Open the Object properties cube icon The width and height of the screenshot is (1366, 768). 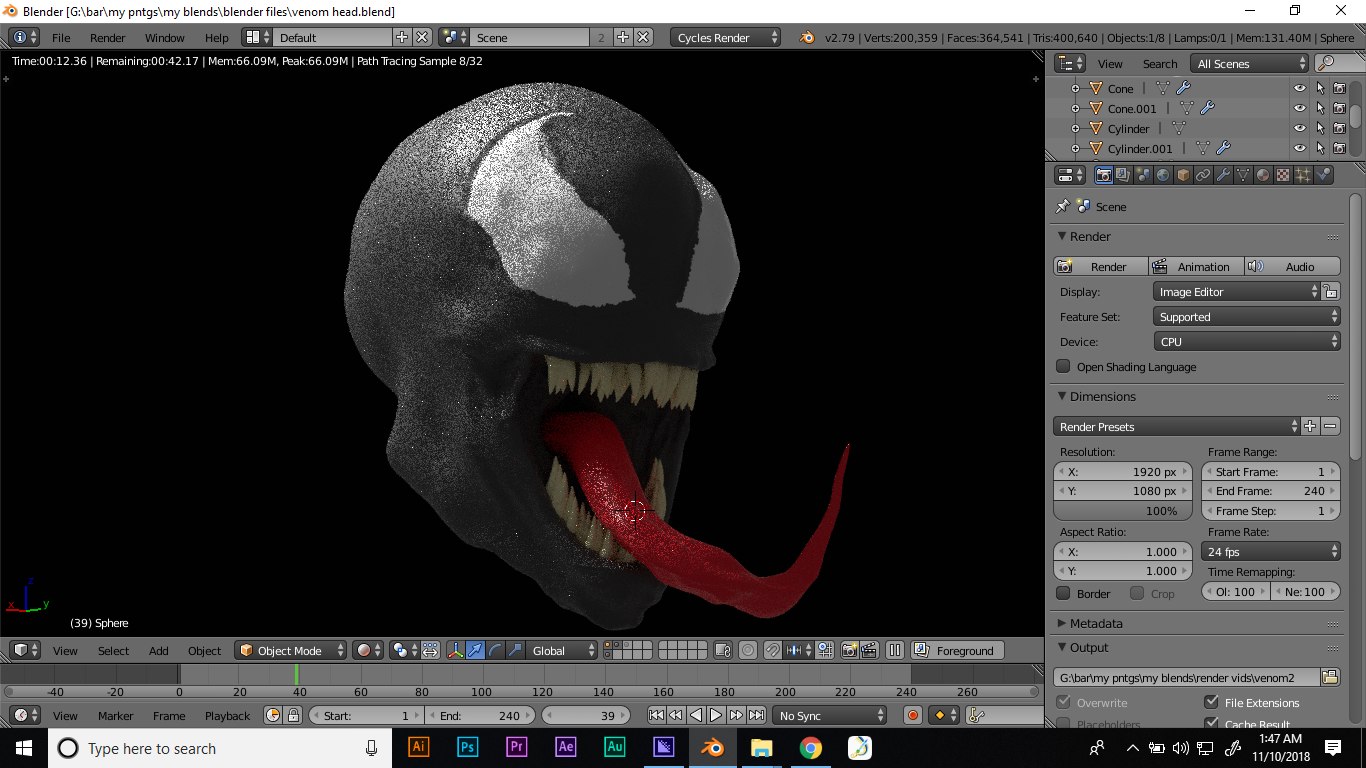coord(1182,174)
